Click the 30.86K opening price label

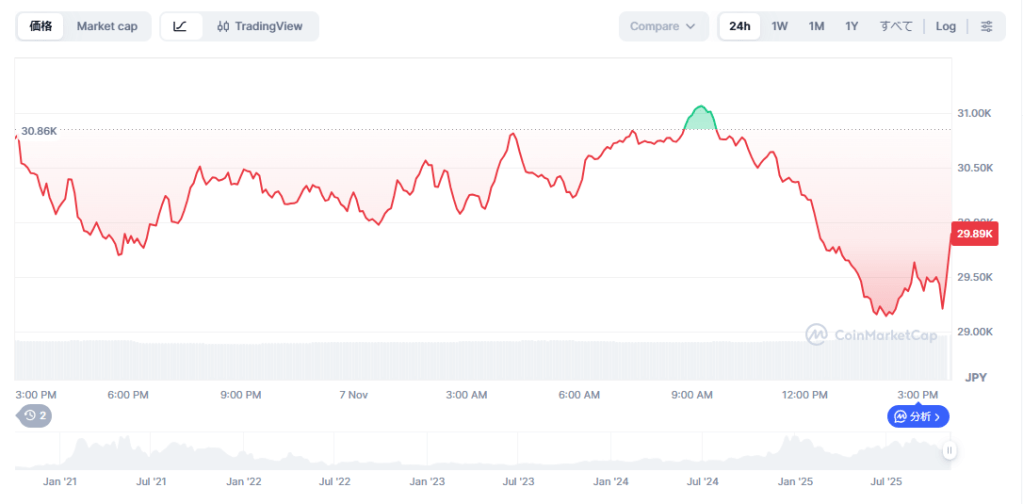(x=39, y=131)
